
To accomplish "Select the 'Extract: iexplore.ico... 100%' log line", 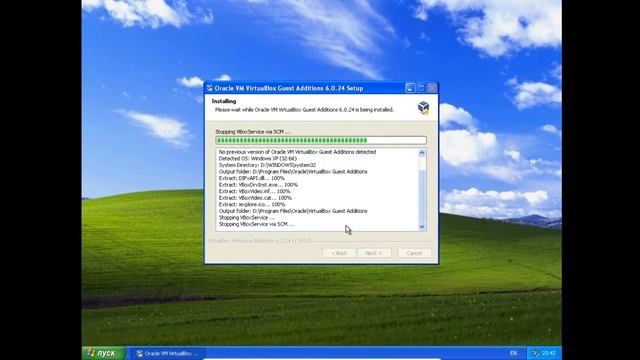I will pyautogui.click(x=252, y=204).
